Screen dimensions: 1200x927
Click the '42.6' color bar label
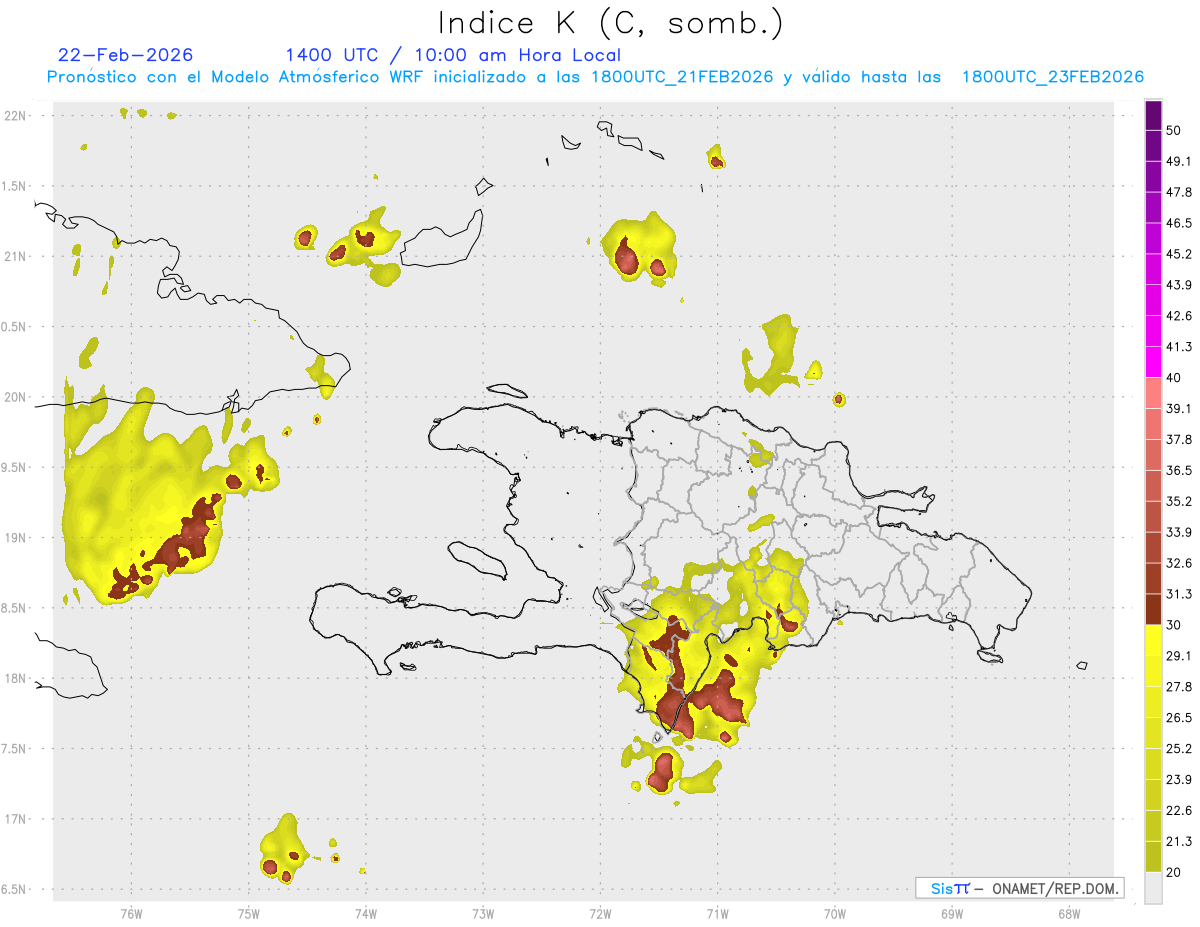pos(1179,316)
